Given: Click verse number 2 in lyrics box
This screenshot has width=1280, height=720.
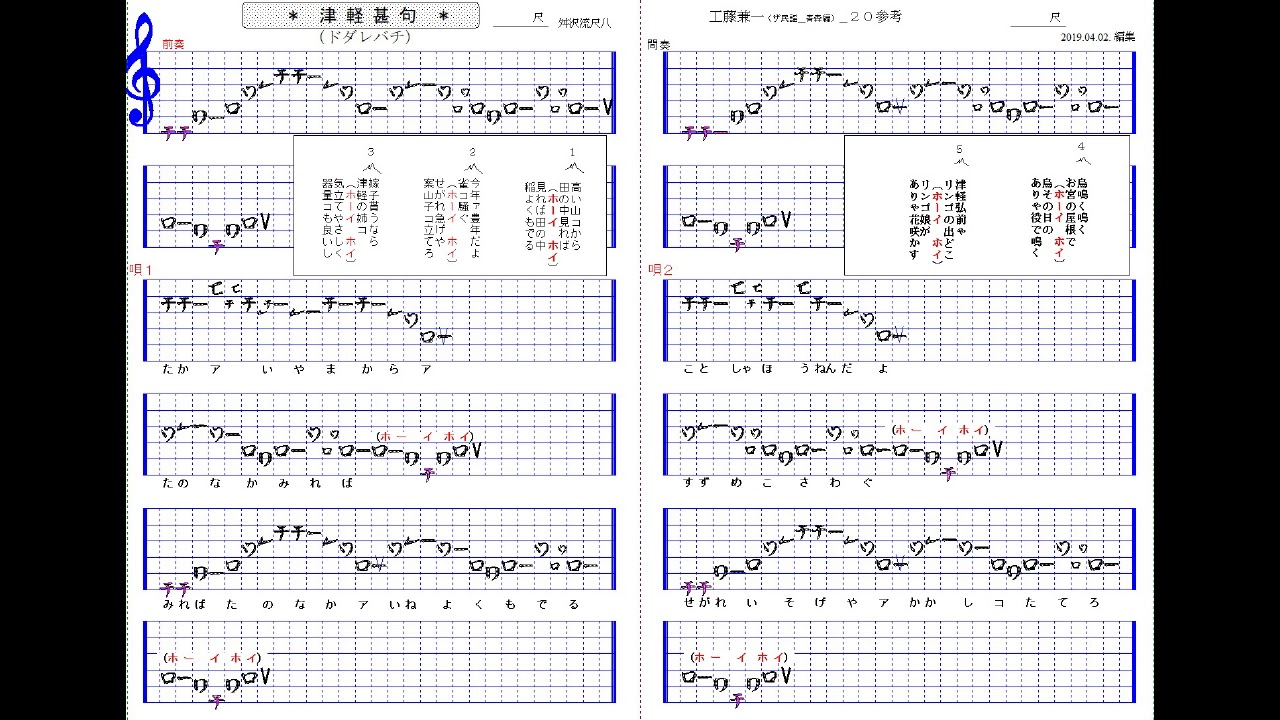Looking at the screenshot, I should coord(472,152).
